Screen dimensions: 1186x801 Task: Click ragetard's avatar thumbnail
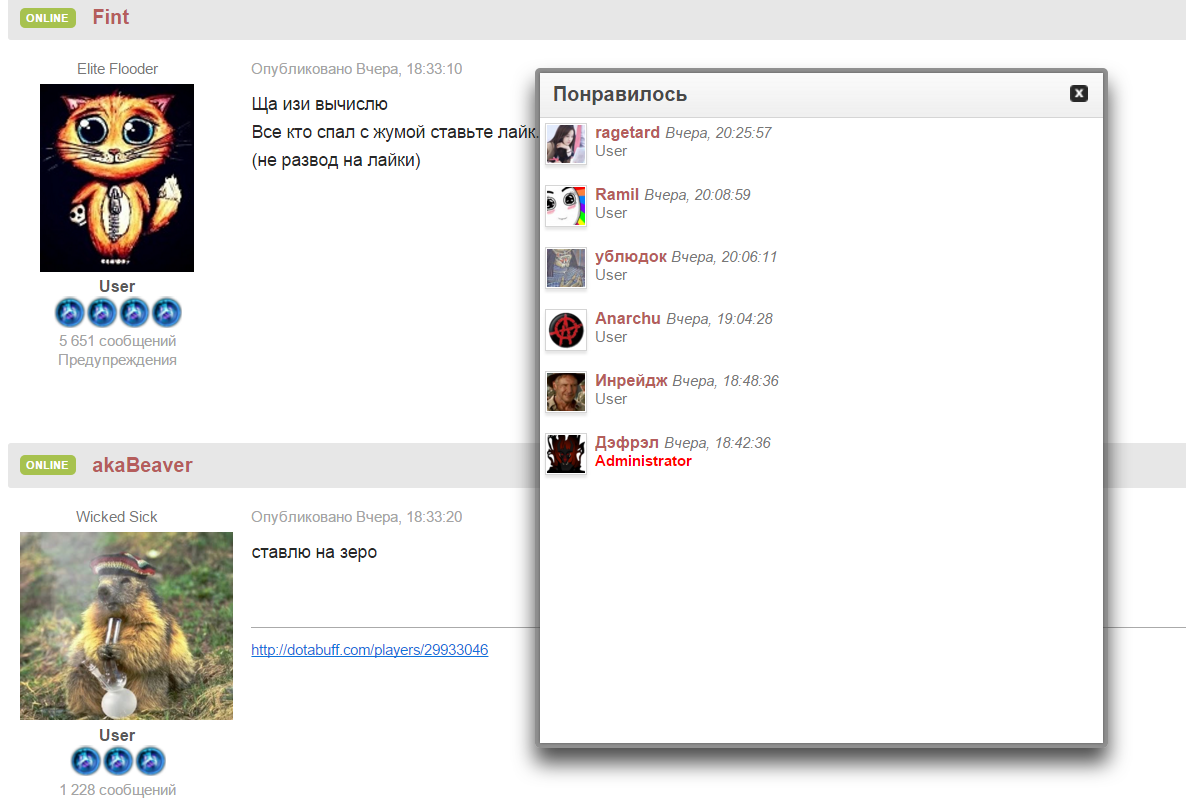click(x=566, y=144)
